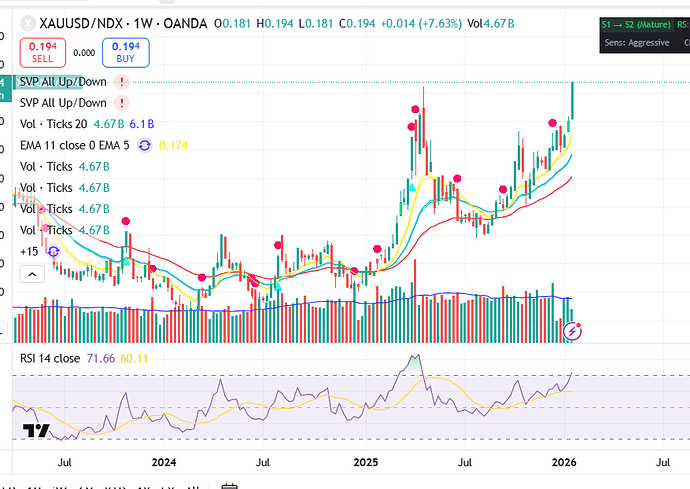Click the purple refresh icon beside +15

[54, 252]
